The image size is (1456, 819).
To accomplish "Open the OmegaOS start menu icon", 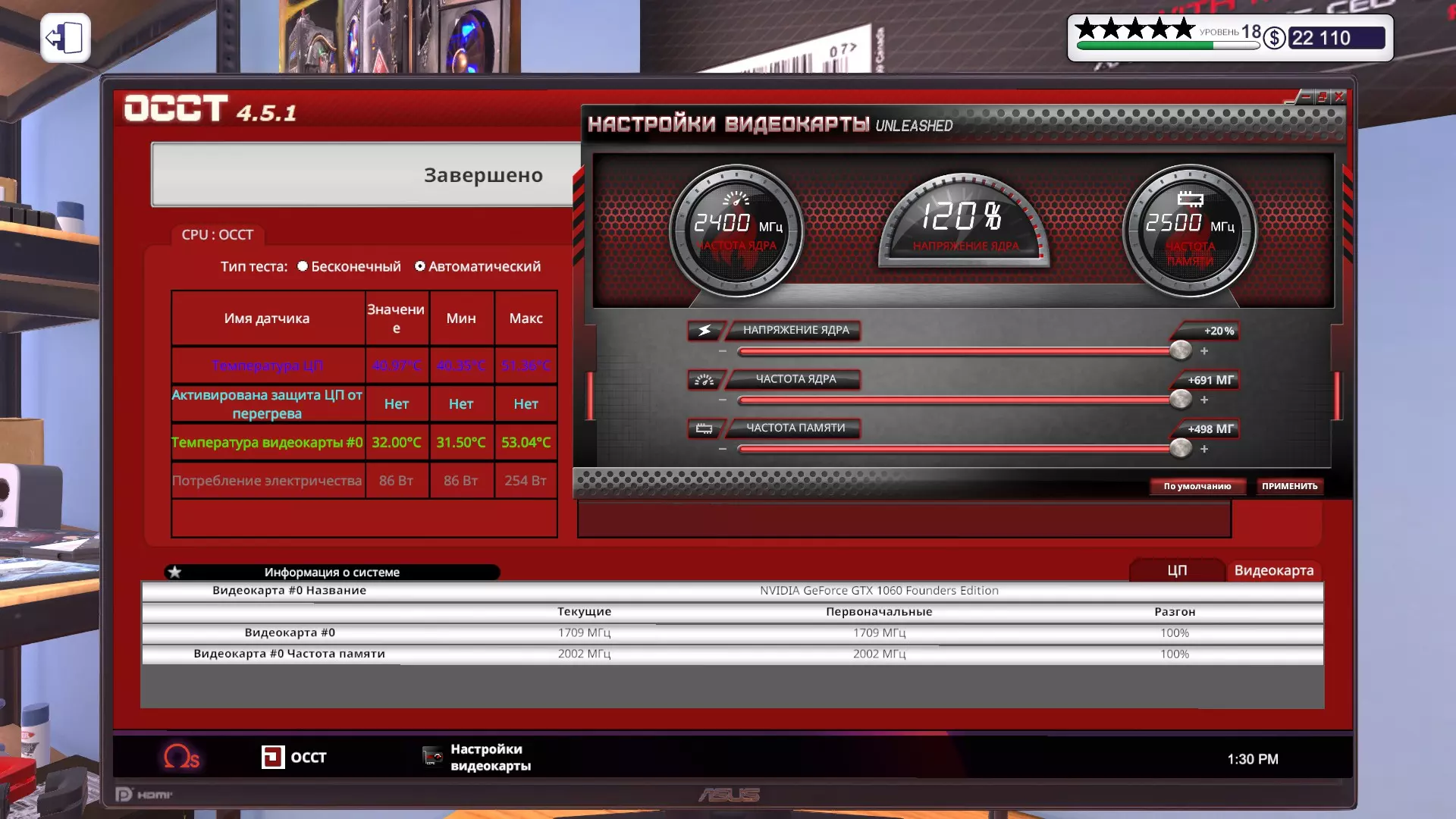I will pyautogui.click(x=181, y=757).
